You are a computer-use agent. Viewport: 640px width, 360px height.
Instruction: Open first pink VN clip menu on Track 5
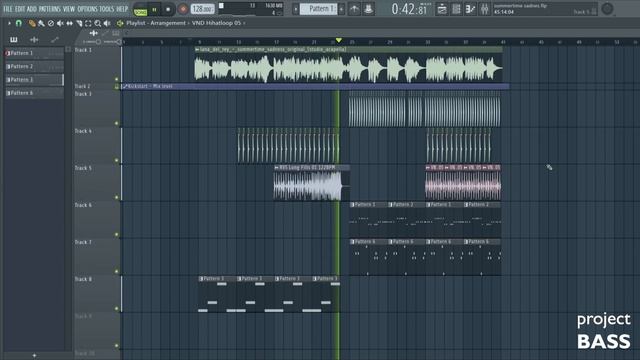(x=428, y=168)
